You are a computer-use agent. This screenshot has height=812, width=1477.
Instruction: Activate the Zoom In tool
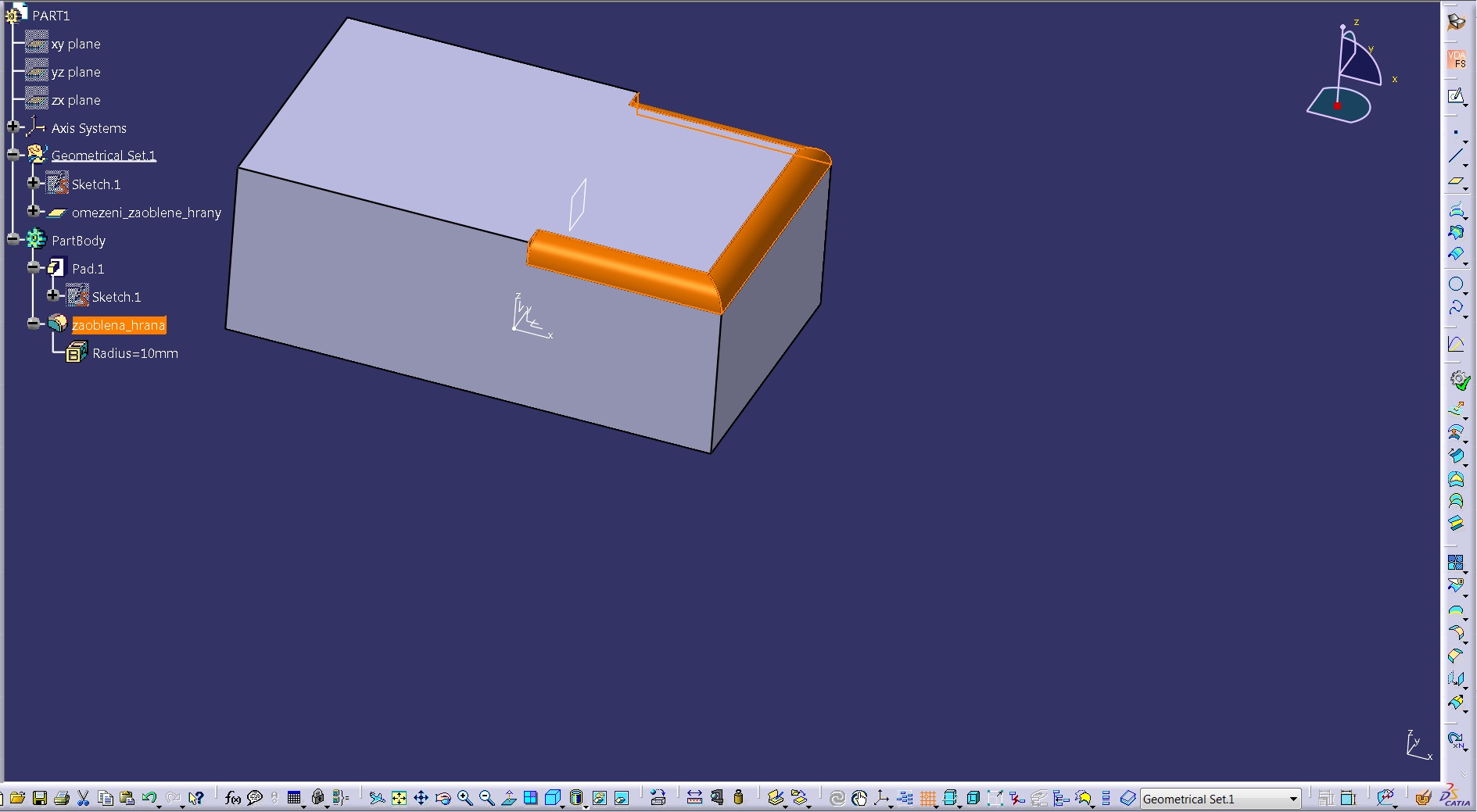pos(465,798)
